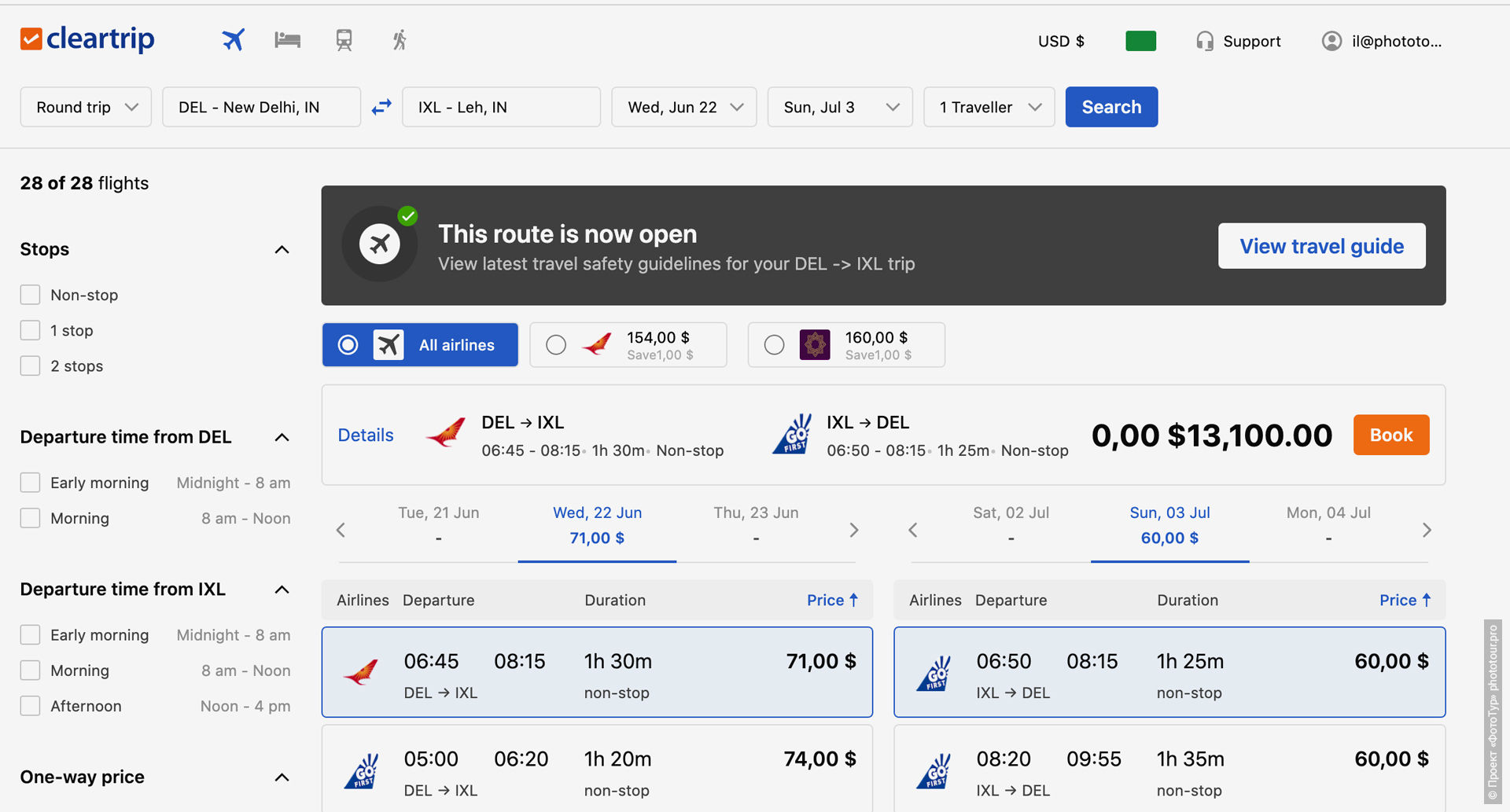Select the Thu, 23 Jun date tab
The width and height of the screenshot is (1510, 812).
coord(756,526)
